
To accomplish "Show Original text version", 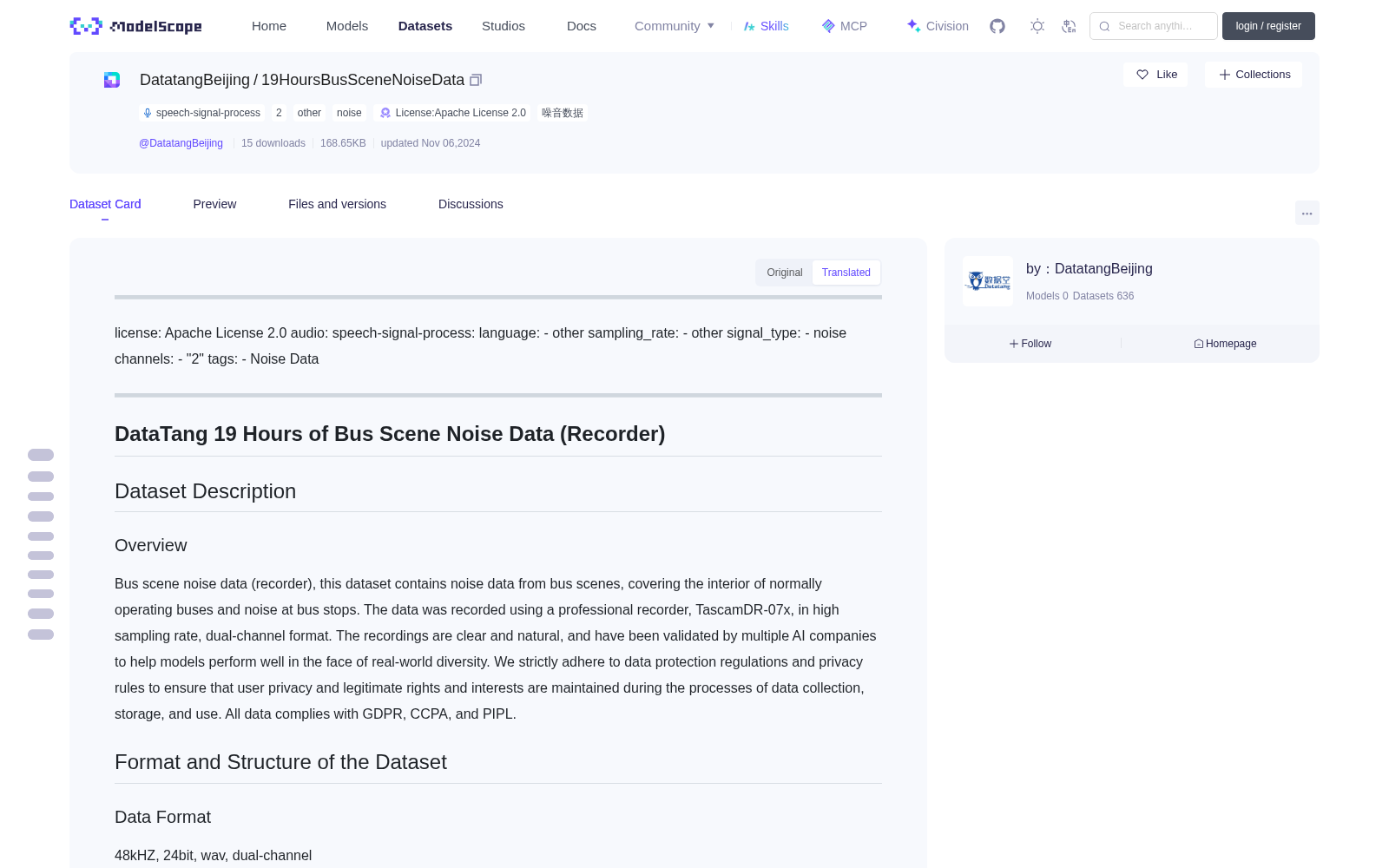I will coord(785,273).
